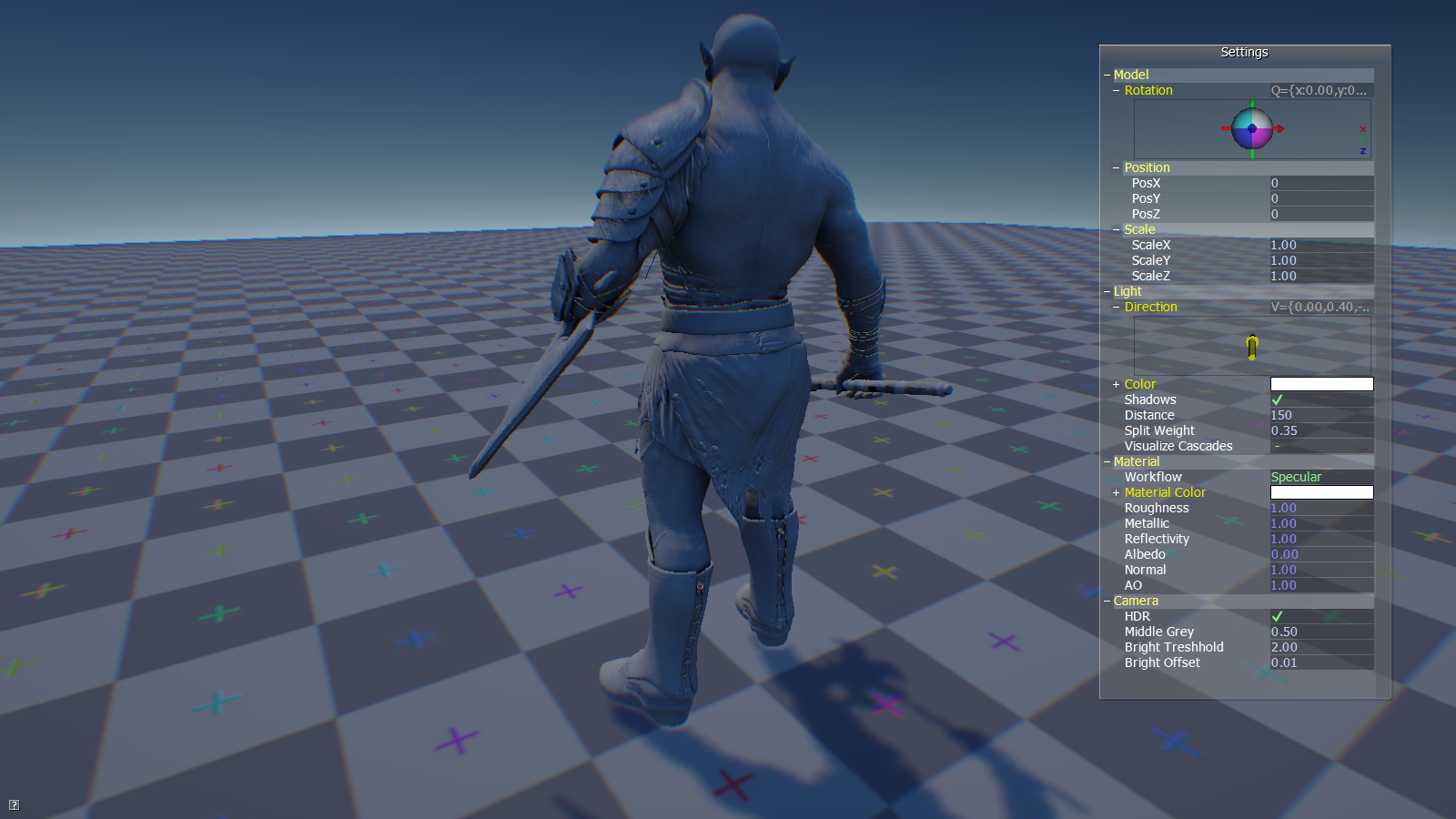Click the light Color white swatch
Viewport: 1456px width, 819px height.
point(1321,384)
